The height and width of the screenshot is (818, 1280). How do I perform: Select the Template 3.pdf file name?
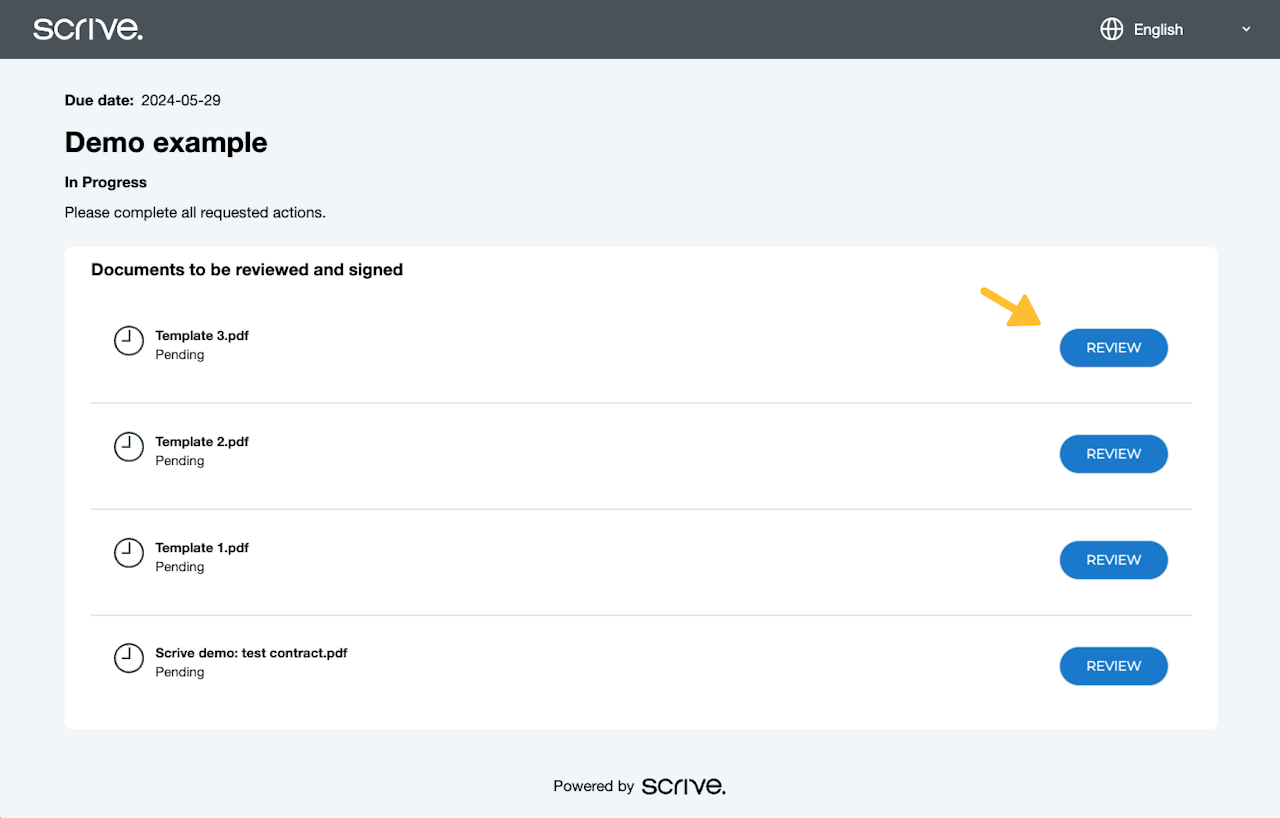coord(202,336)
